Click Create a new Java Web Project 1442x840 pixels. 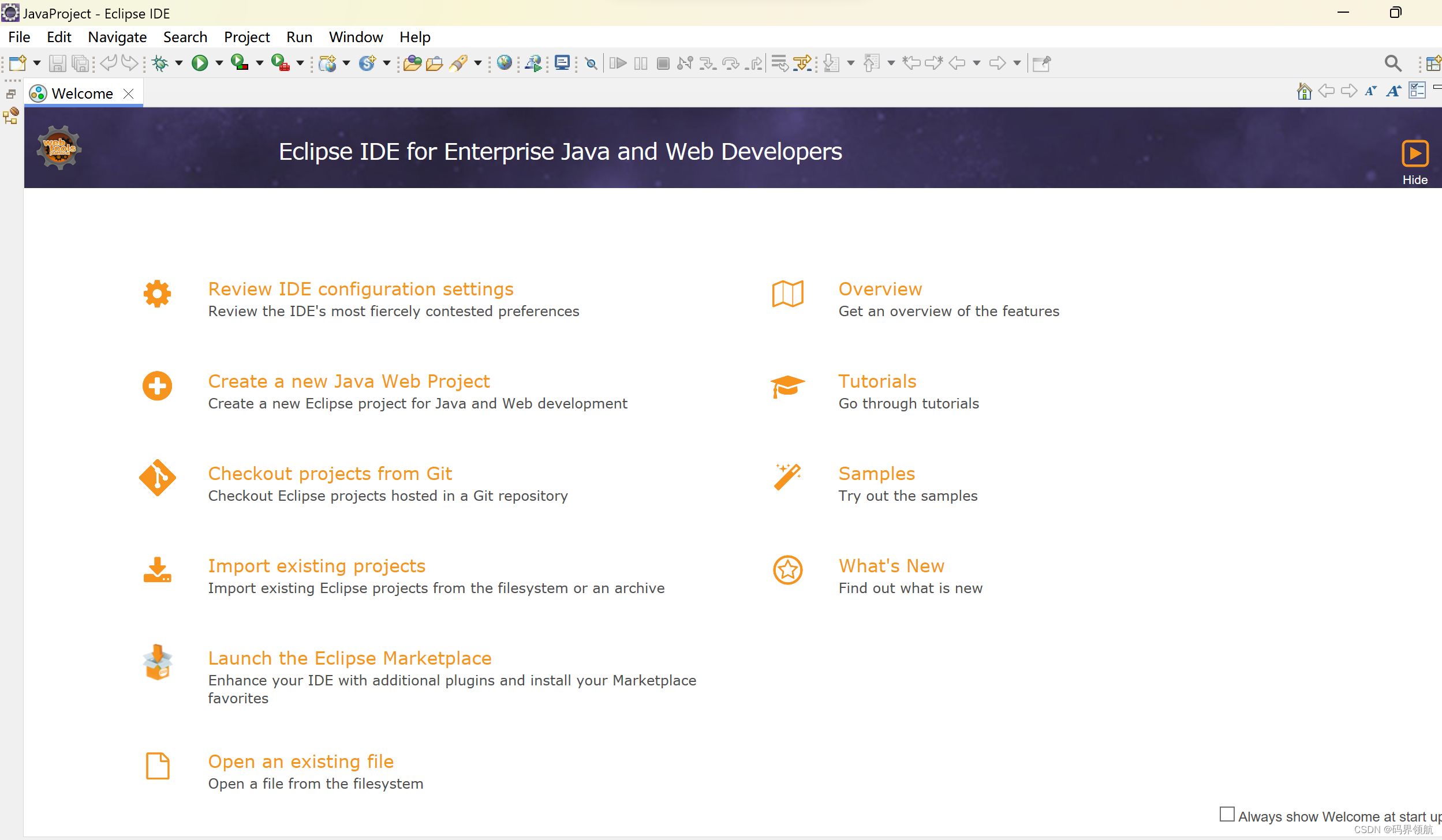click(x=349, y=381)
